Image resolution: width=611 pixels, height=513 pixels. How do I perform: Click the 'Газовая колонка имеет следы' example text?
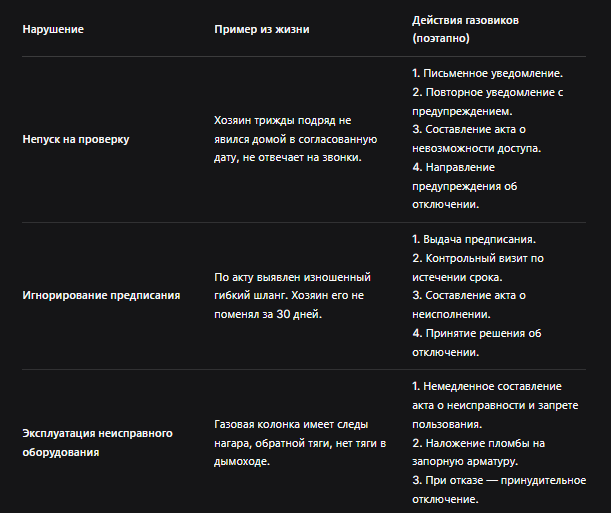click(x=300, y=443)
